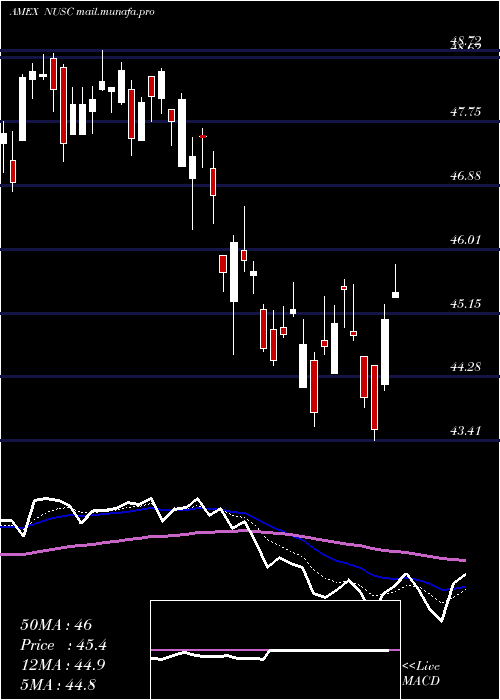
Task: Click the 50MA : 46 readout
Action: point(56,625)
